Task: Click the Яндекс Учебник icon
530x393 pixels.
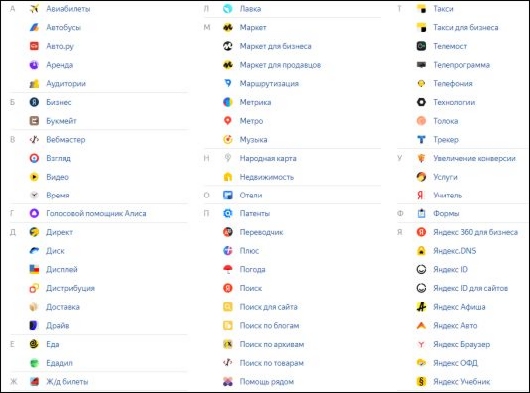Action: pyautogui.click(x=421, y=382)
